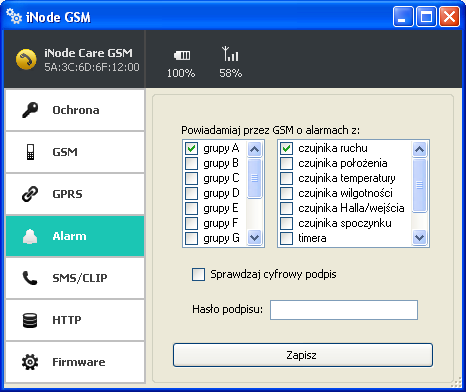Click the groups list scrollbar thumb

point(255,178)
